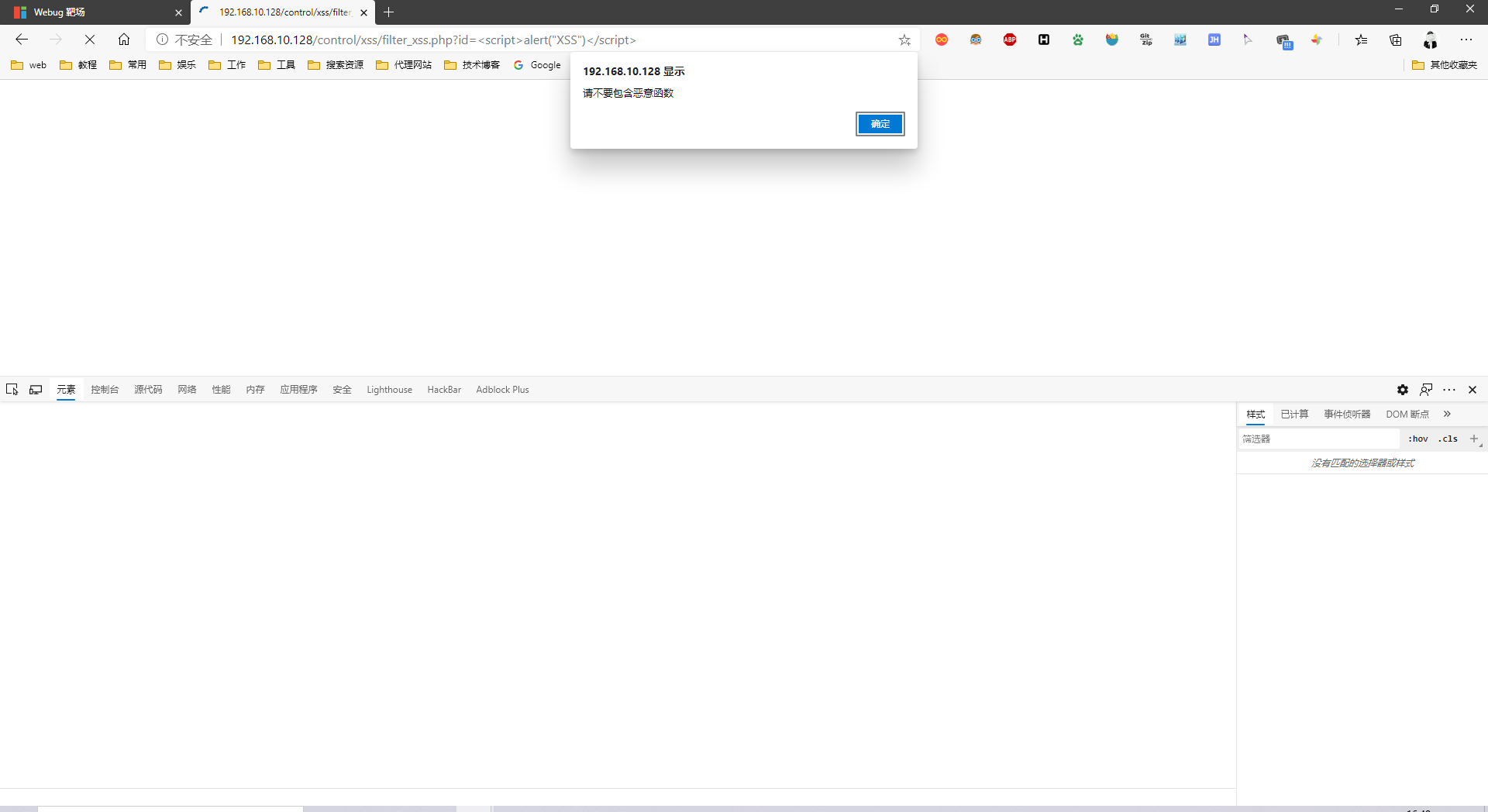Open the green paw print extension icon
This screenshot has width=1488, height=812.
tap(1078, 40)
